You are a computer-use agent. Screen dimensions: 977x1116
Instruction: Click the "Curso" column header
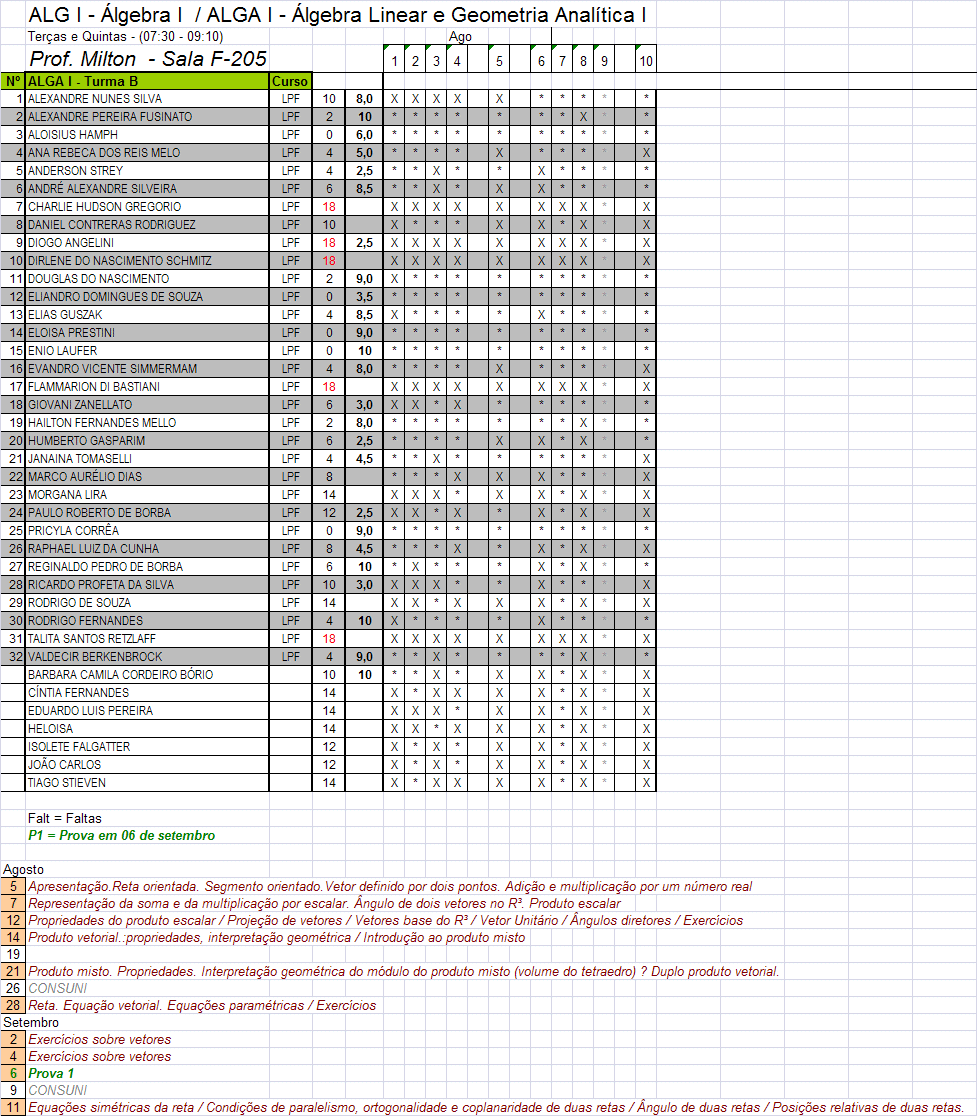290,81
